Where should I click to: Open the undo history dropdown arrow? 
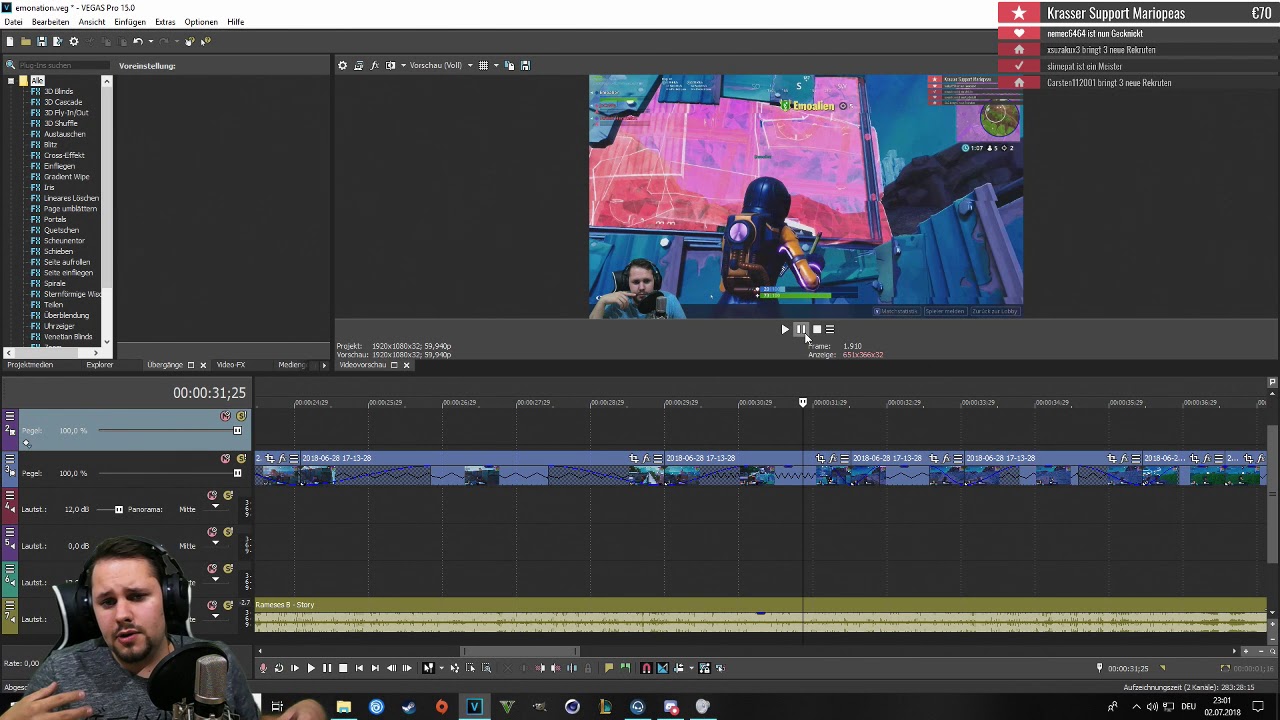click(150, 41)
